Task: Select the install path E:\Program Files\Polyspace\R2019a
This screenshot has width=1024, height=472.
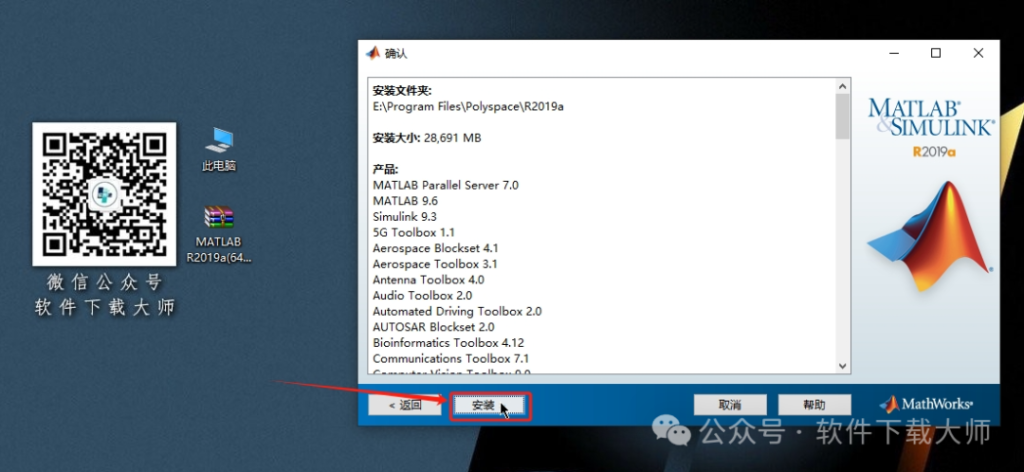Action: 468,106
